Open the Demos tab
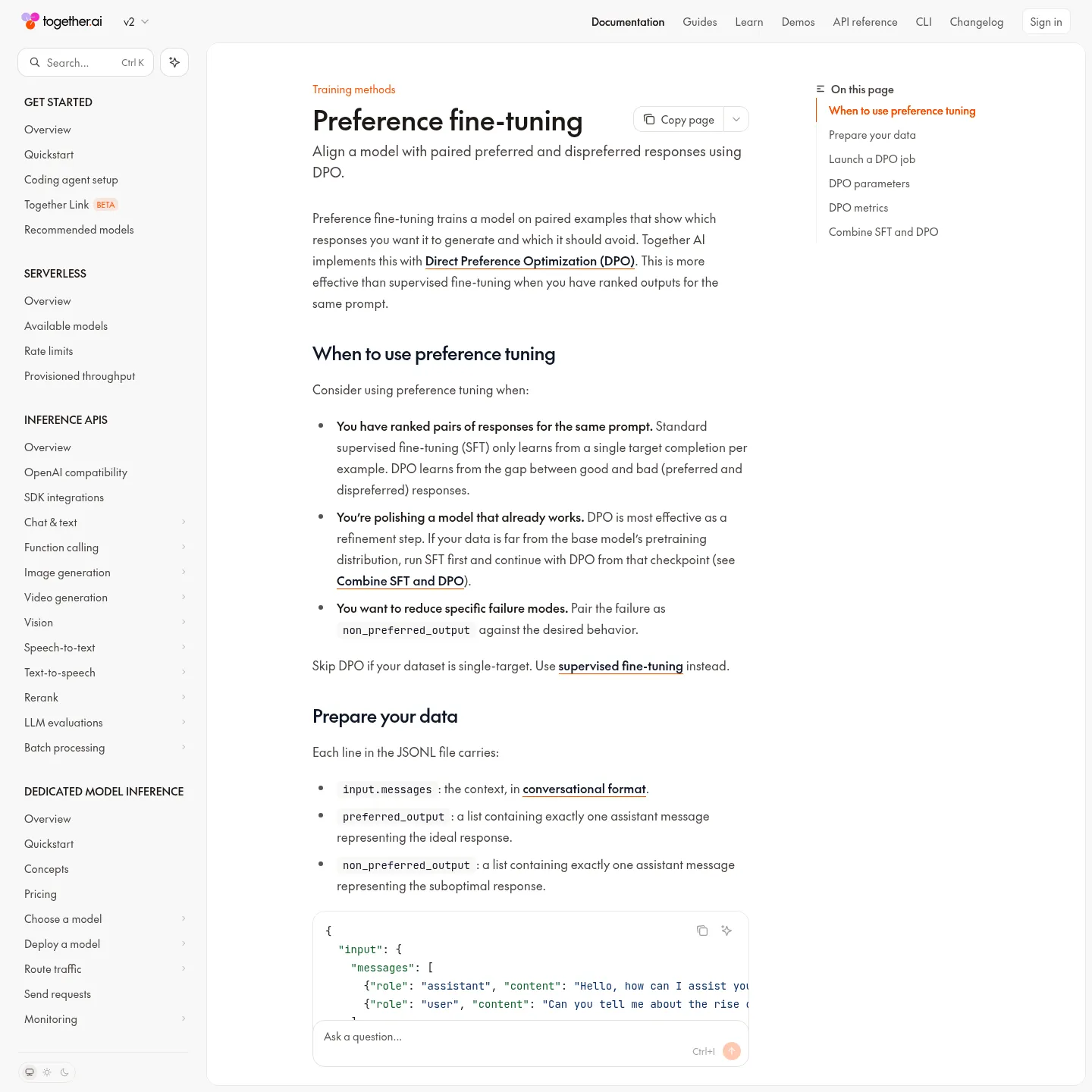Viewport: 1092px width, 1092px height. point(798,22)
